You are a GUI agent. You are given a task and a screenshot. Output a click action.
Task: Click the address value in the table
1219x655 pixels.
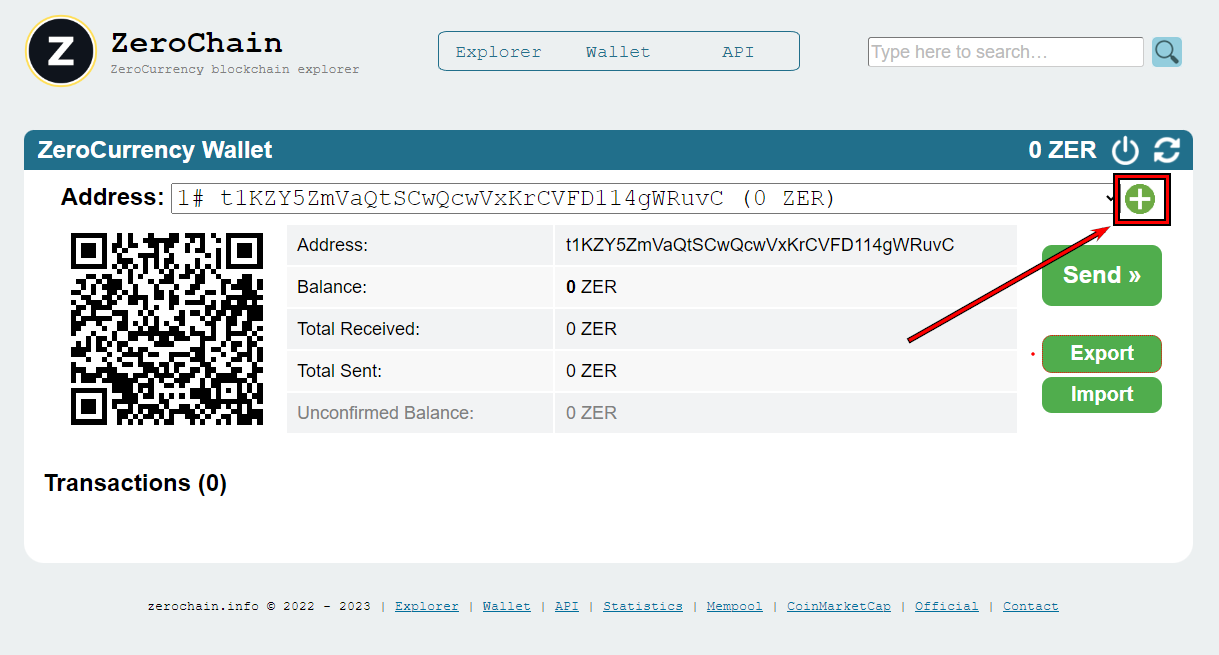coord(760,245)
